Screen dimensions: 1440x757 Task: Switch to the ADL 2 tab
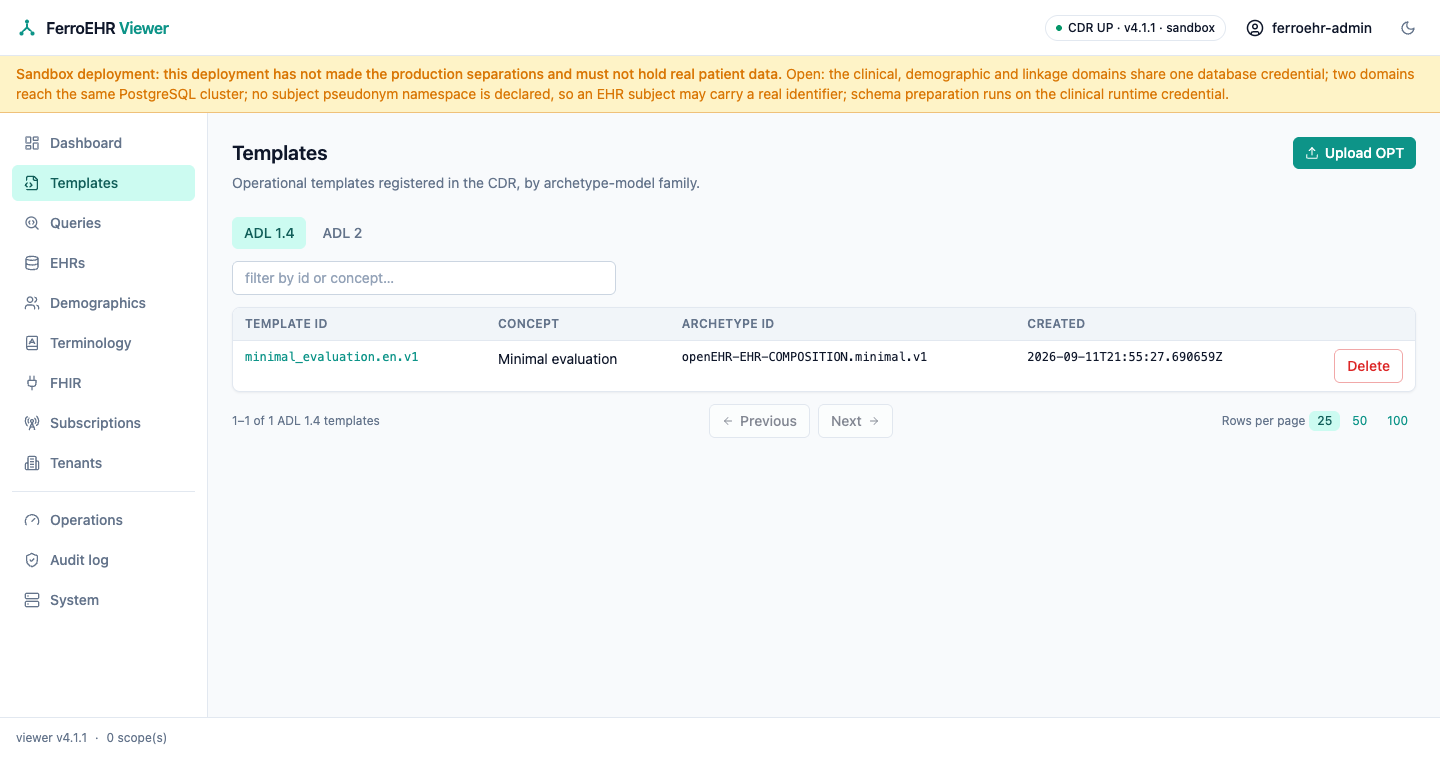(x=342, y=233)
